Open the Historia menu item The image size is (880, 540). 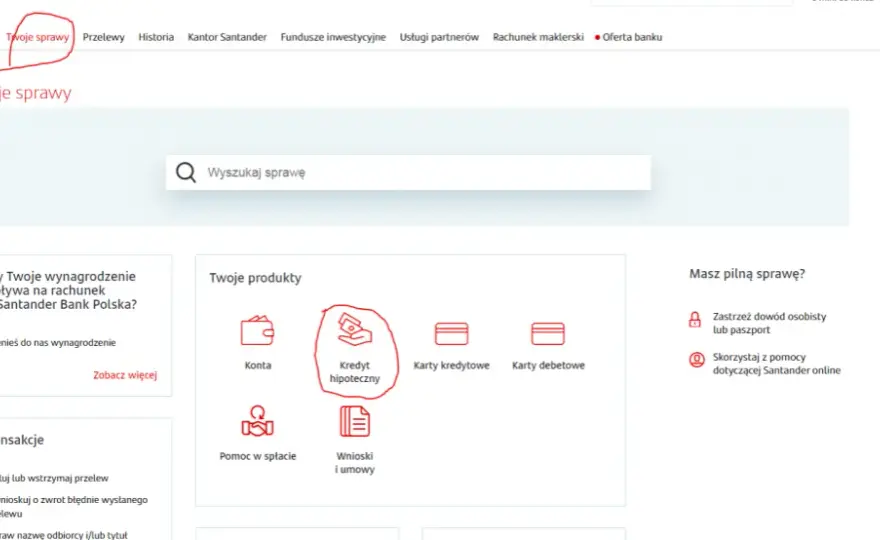156,37
